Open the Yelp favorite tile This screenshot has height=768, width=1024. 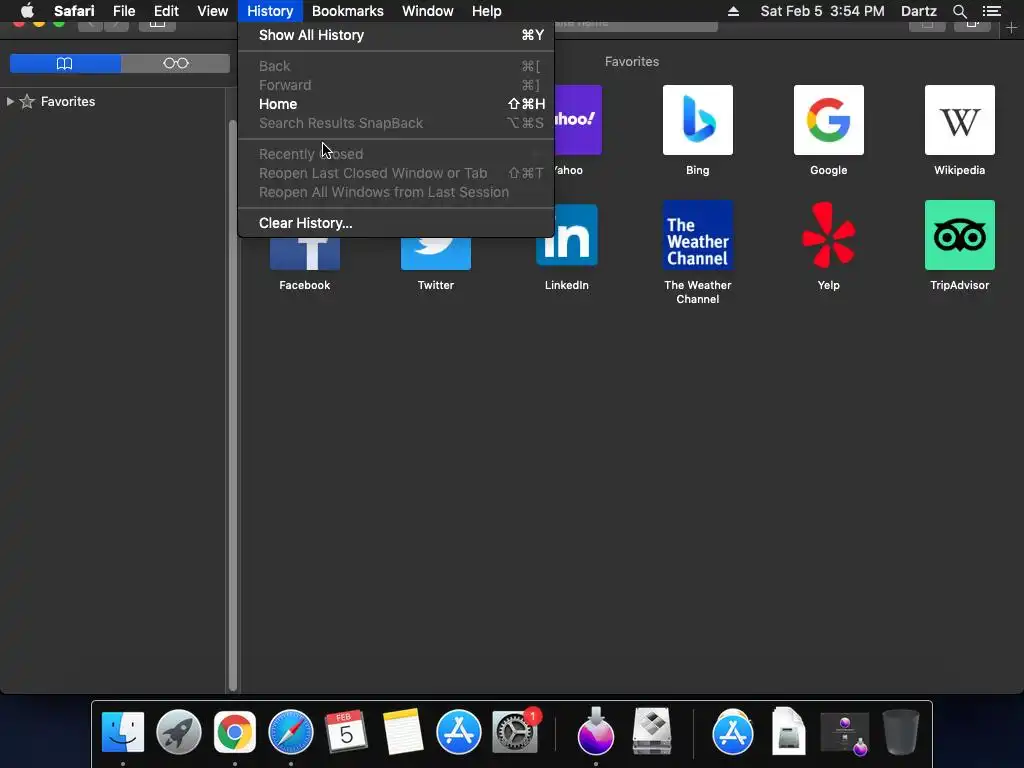(829, 235)
